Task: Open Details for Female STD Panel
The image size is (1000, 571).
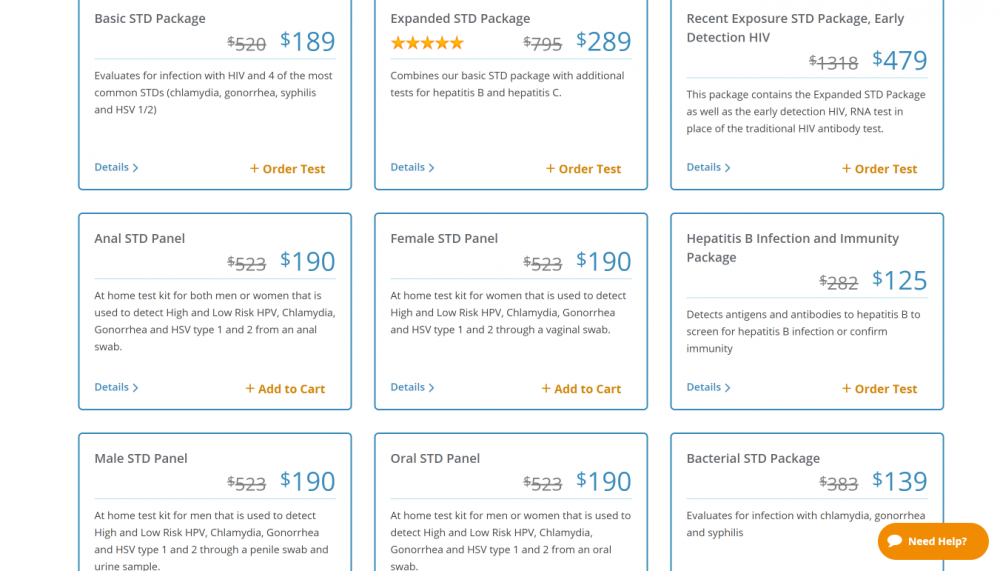Action: click(412, 387)
